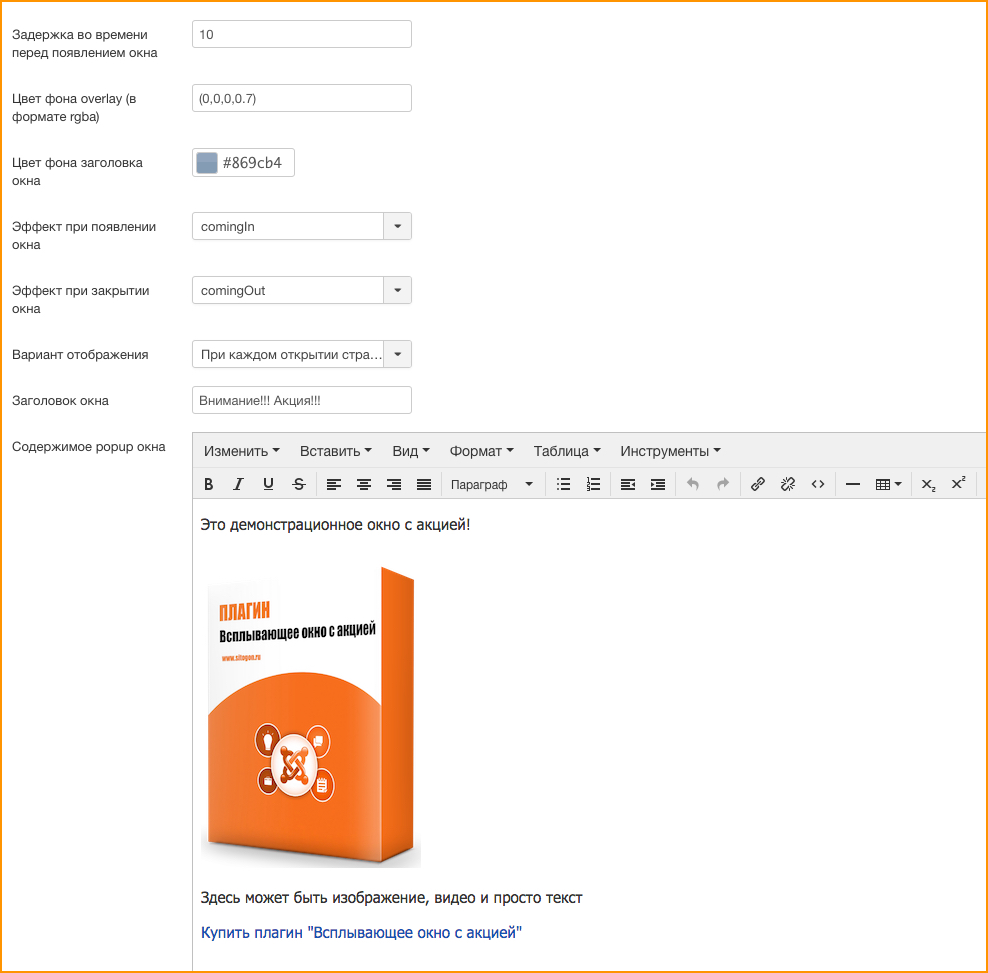Justify text alignment
Screen dimensions: 988x973
(424, 484)
